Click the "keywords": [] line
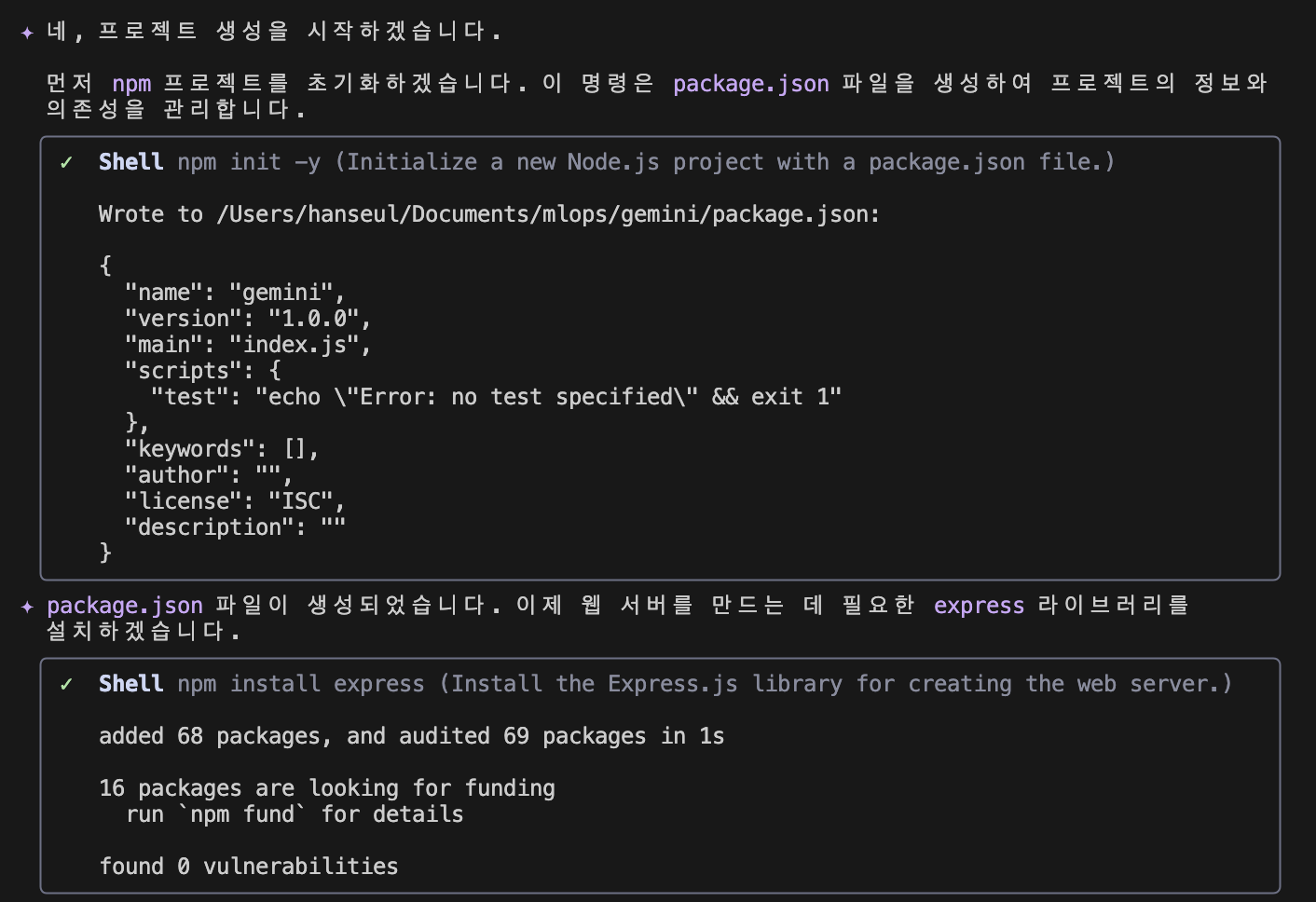This screenshot has height=902, width=1316. [222, 449]
